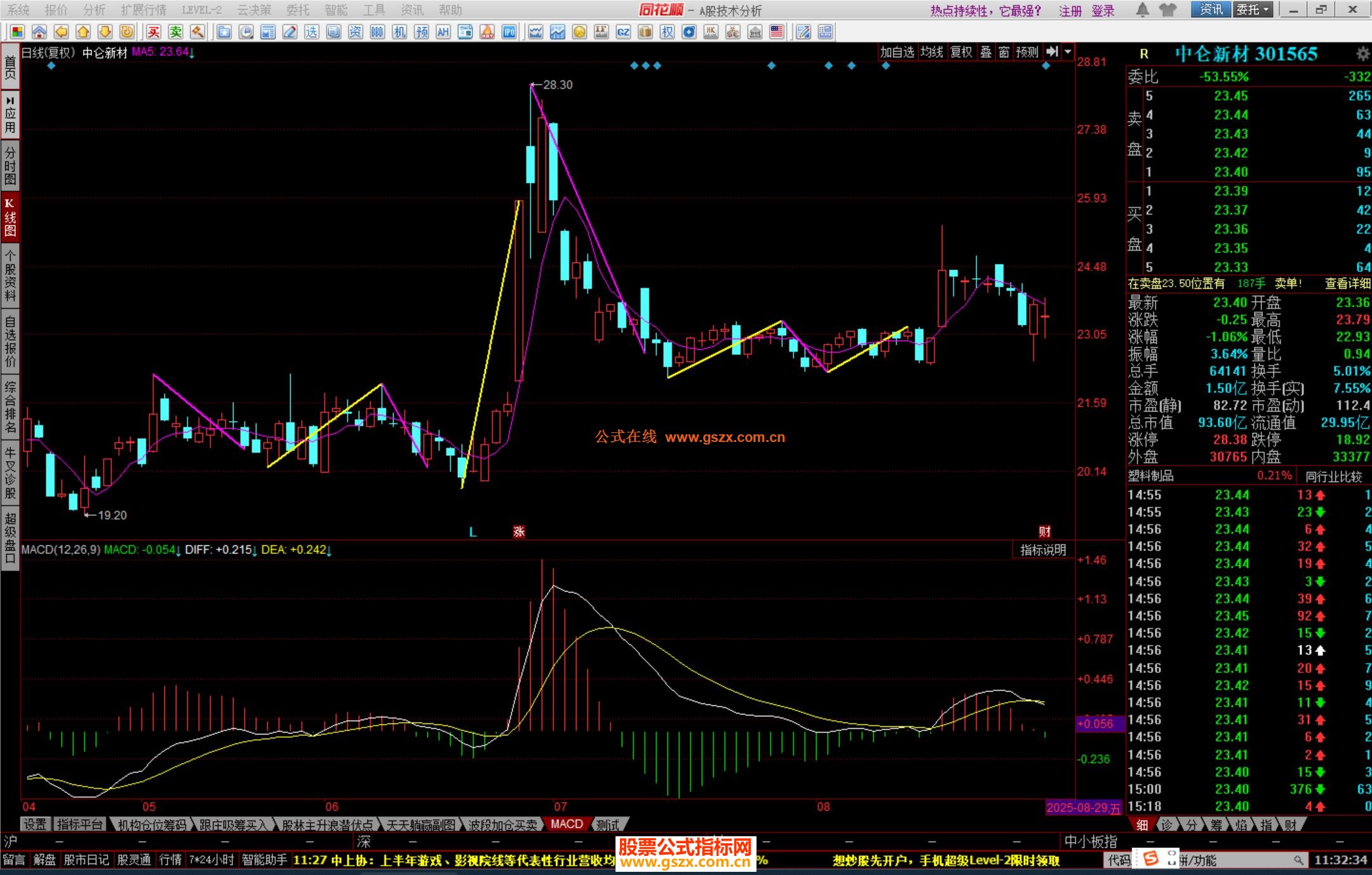Image resolution: width=1372 pixels, height=875 pixels.
Task: Click the notification bell icon in title bar
Action: click(x=1142, y=10)
